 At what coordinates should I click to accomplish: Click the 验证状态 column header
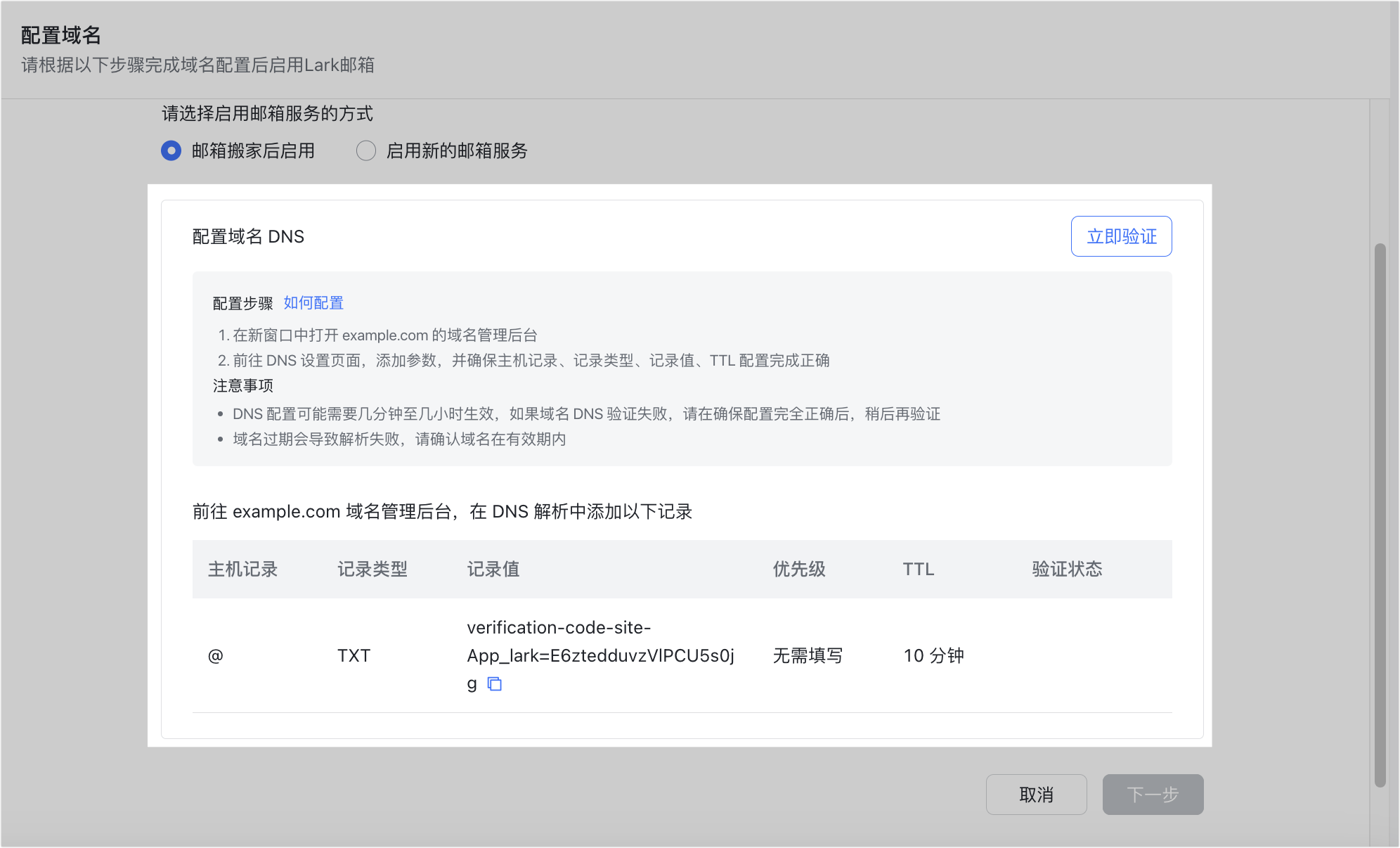point(1067,569)
